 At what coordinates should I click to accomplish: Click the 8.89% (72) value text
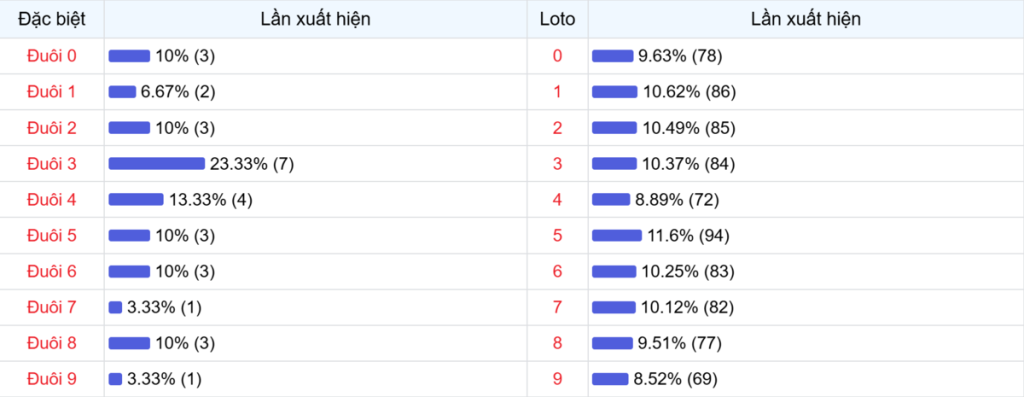(677, 200)
